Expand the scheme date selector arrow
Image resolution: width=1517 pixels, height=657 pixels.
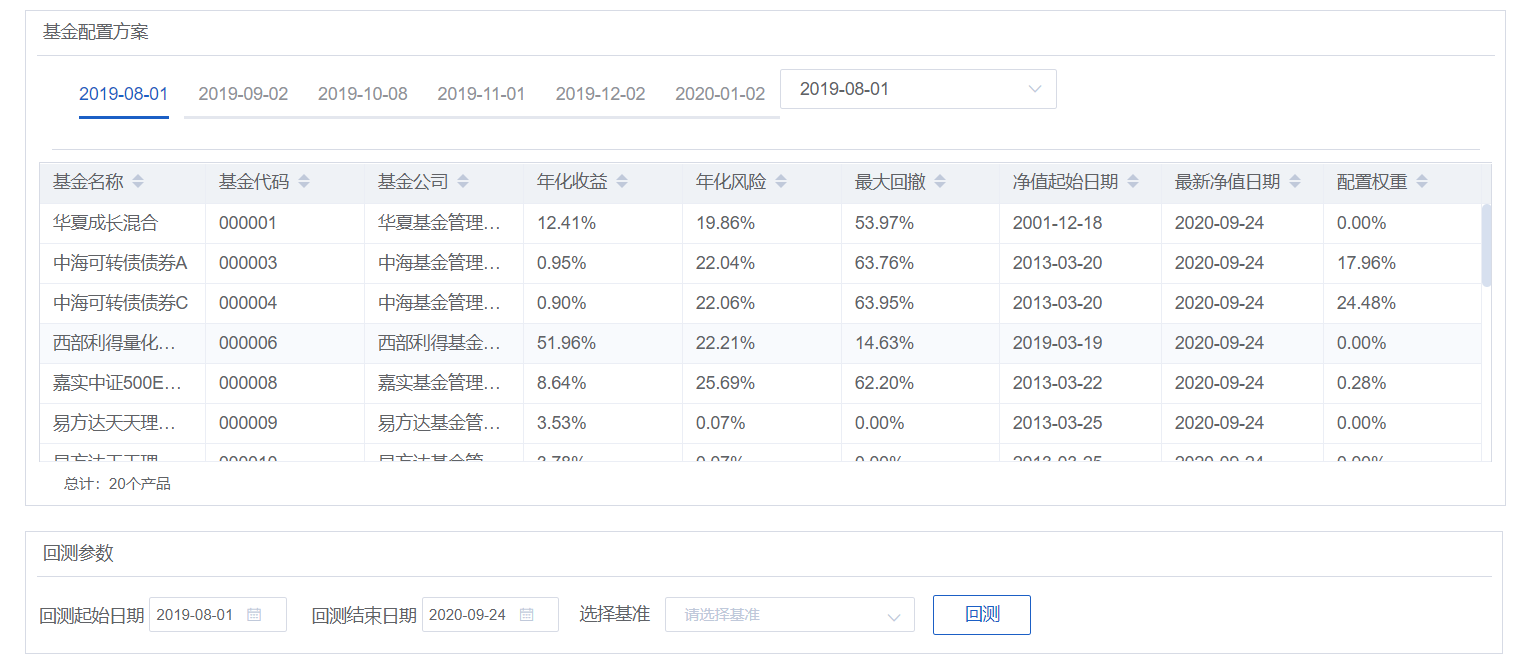coord(1035,89)
